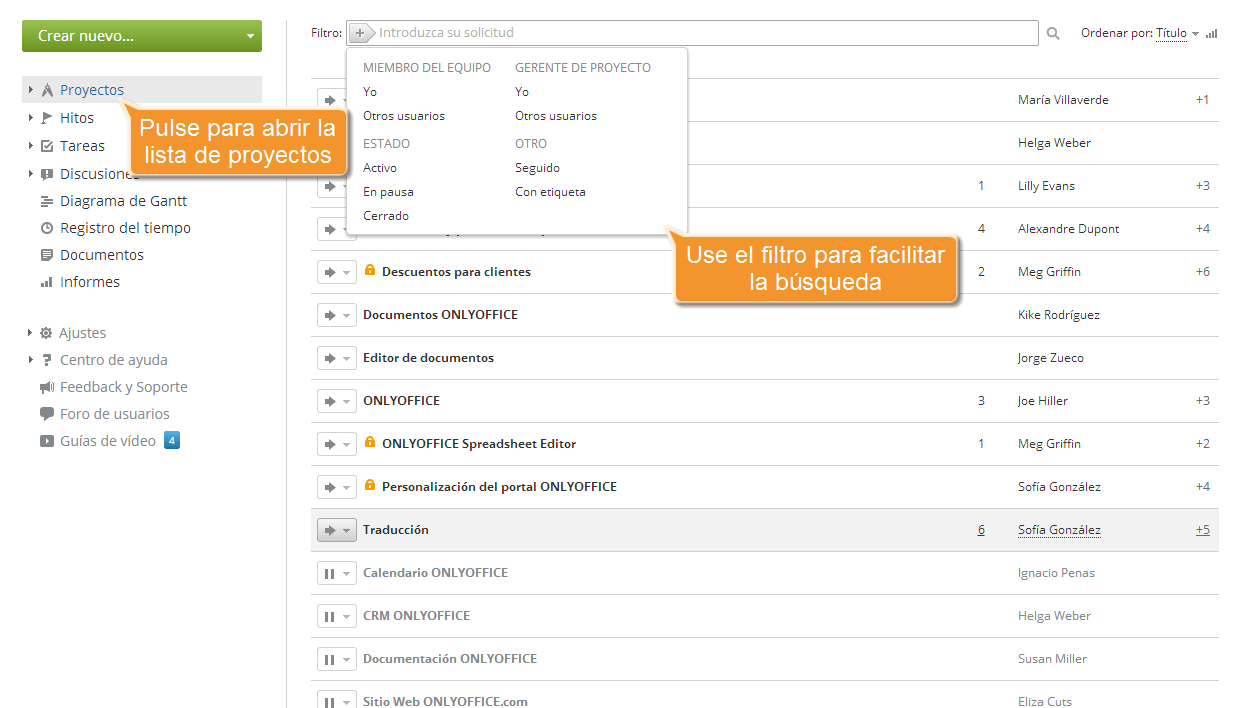Click the video guides badge showing 4

click(x=172, y=440)
